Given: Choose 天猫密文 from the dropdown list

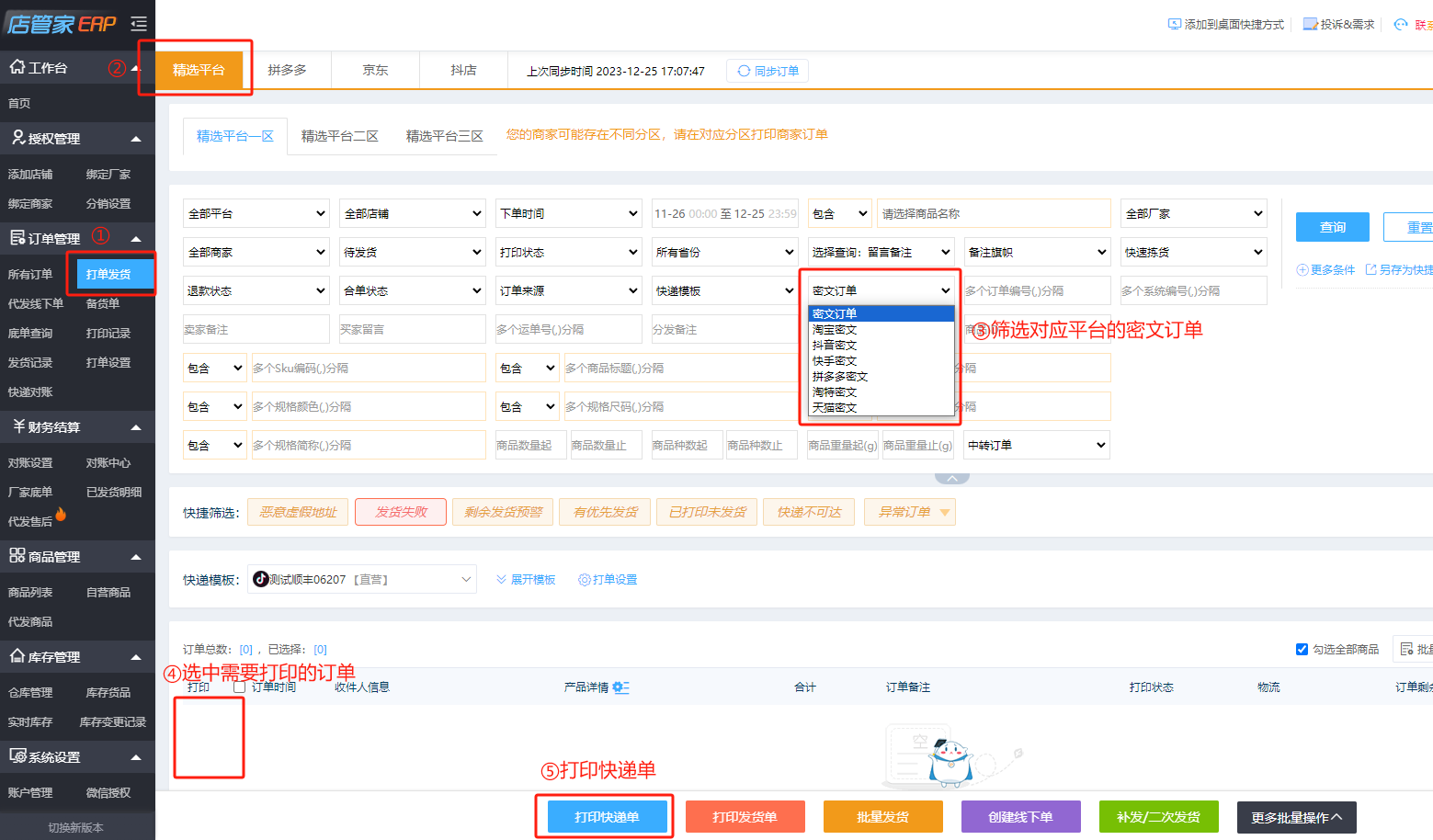Looking at the screenshot, I should 881,407.
